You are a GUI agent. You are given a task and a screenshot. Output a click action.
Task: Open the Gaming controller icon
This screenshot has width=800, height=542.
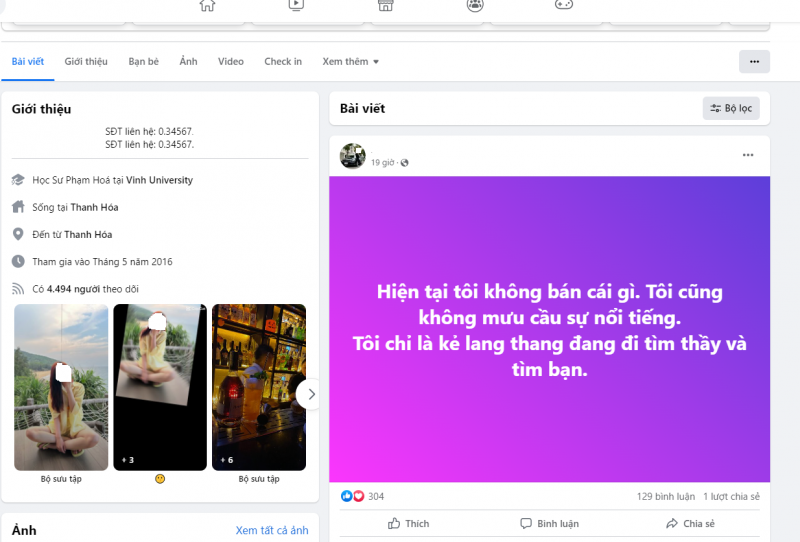563,5
